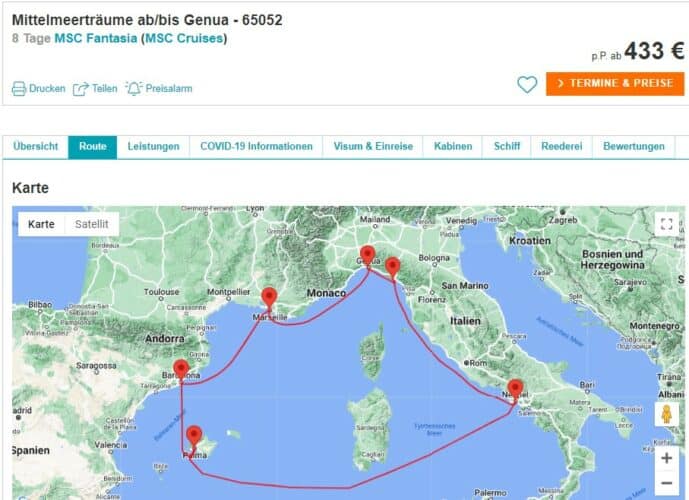Zoom in on the map

pyautogui.click(x=666, y=458)
